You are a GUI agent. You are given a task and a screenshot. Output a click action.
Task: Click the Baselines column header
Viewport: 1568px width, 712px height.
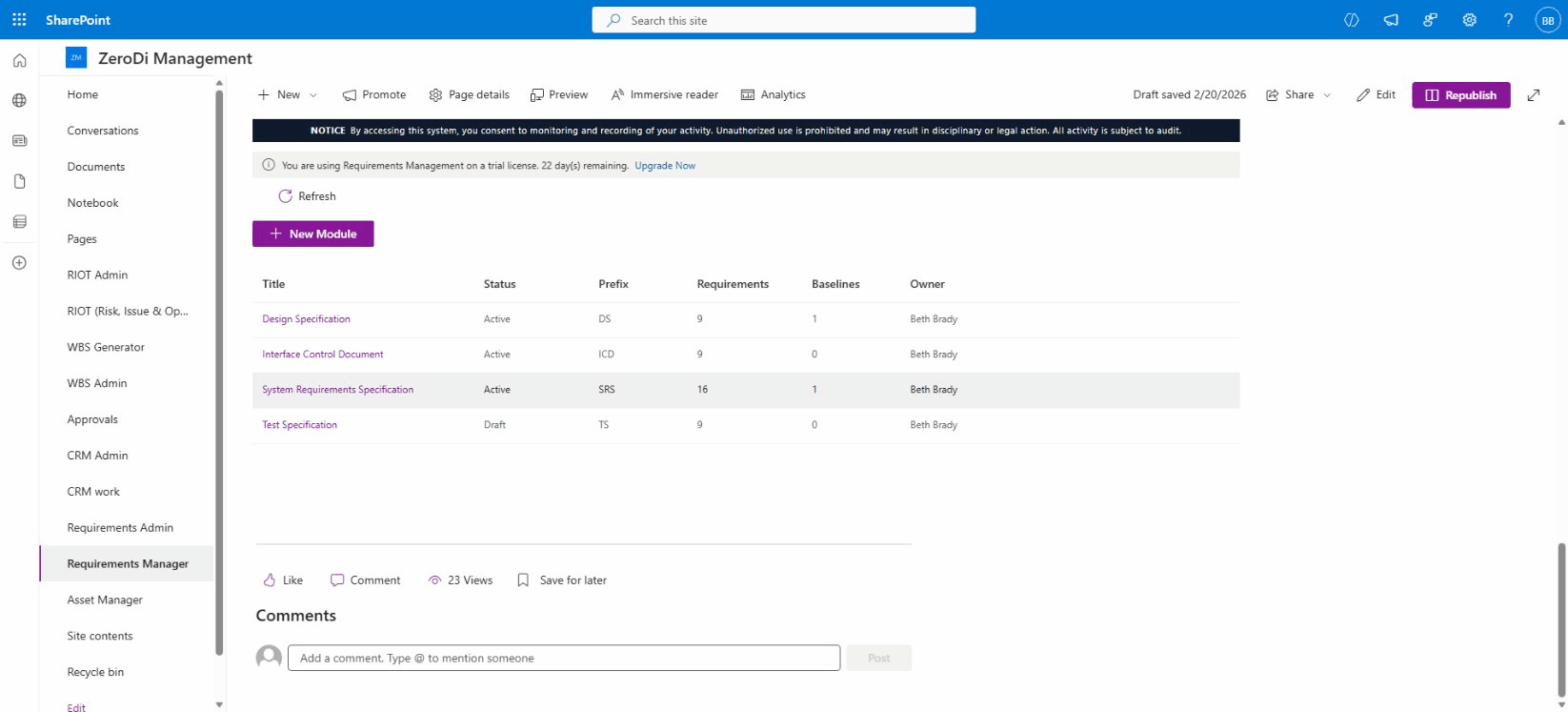click(835, 284)
